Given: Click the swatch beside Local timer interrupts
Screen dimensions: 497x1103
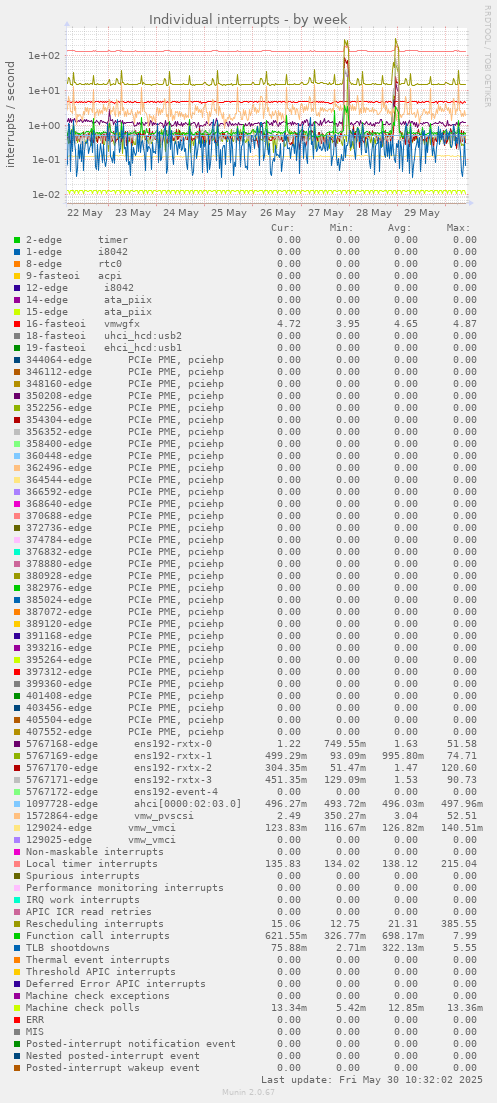Looking at the screenshot, I should click(17, 863).
